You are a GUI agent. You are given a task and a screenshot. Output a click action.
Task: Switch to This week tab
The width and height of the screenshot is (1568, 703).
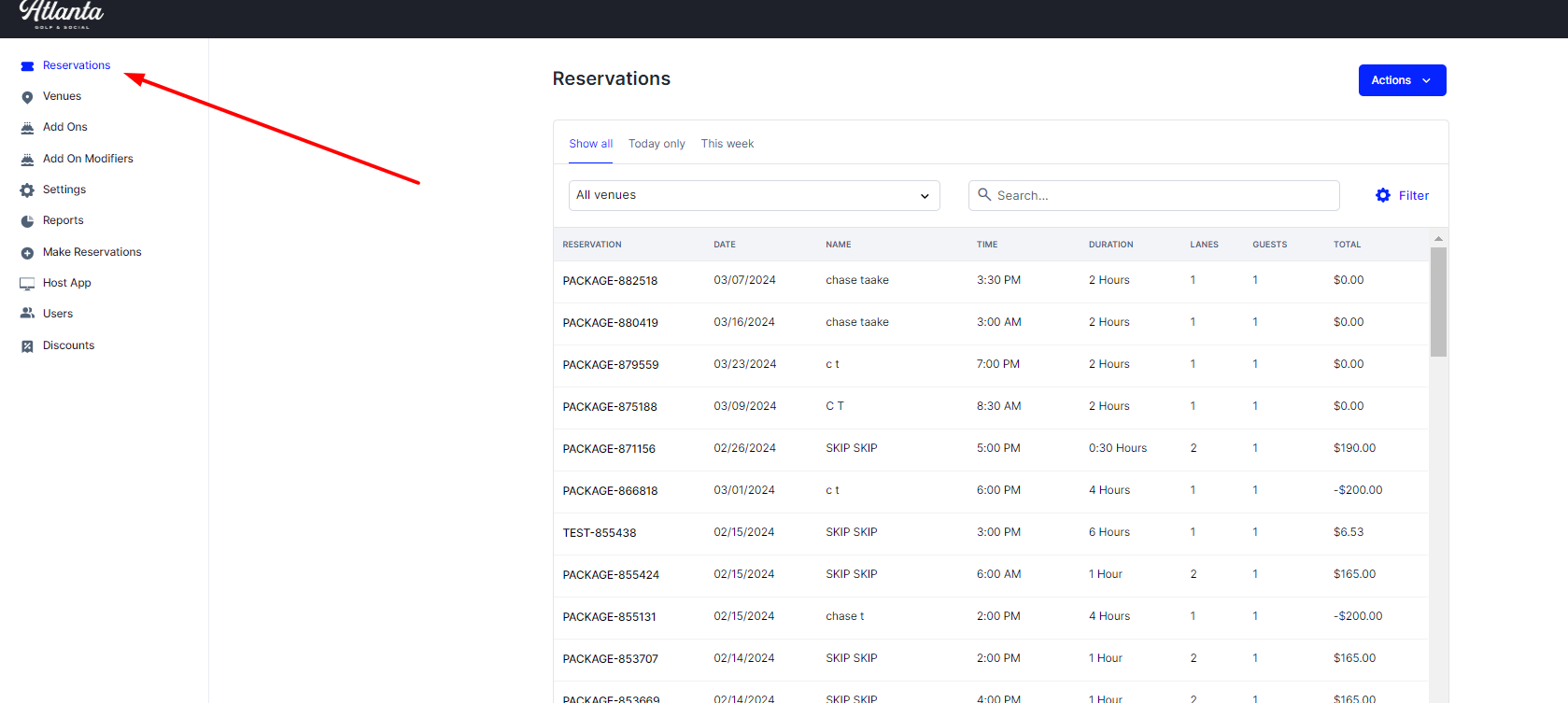coord(727,144)
